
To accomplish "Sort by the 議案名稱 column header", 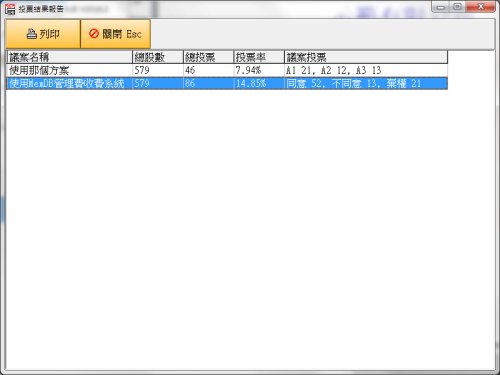I will click(x=70, y=57).
